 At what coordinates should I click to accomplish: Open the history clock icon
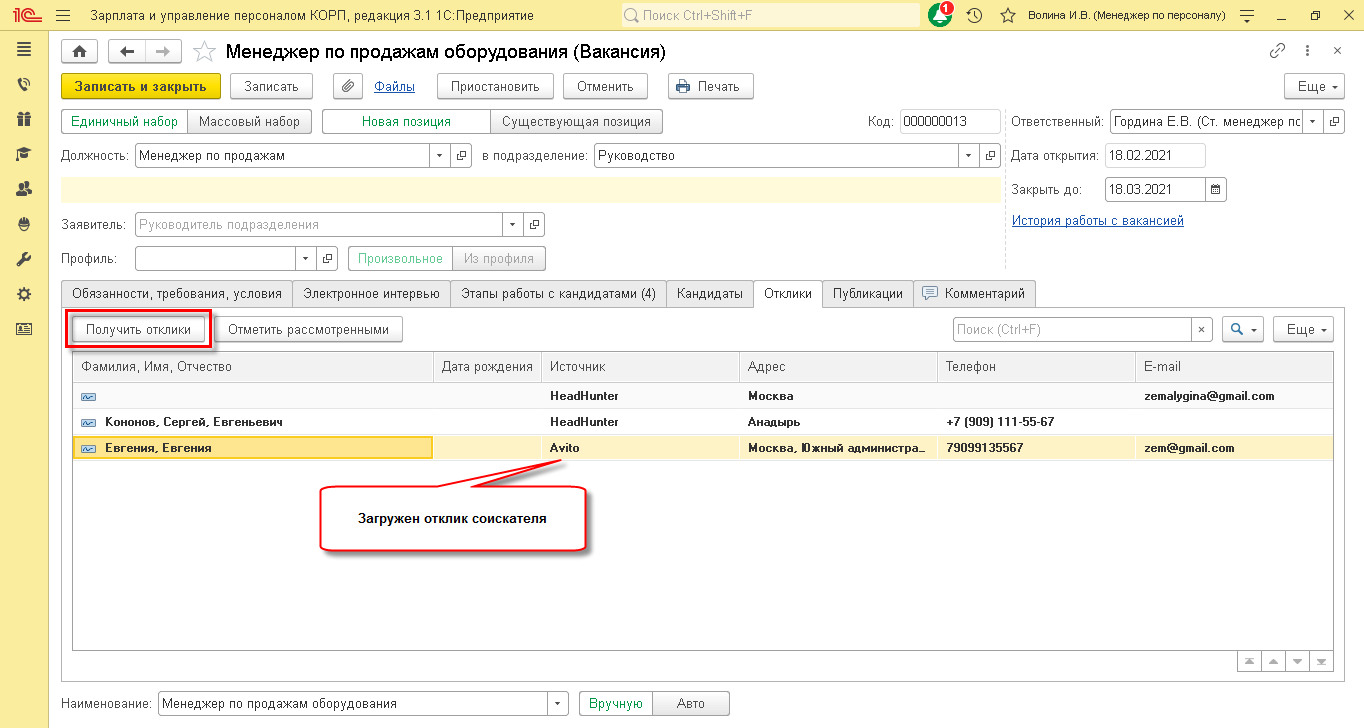click(974, 16)
